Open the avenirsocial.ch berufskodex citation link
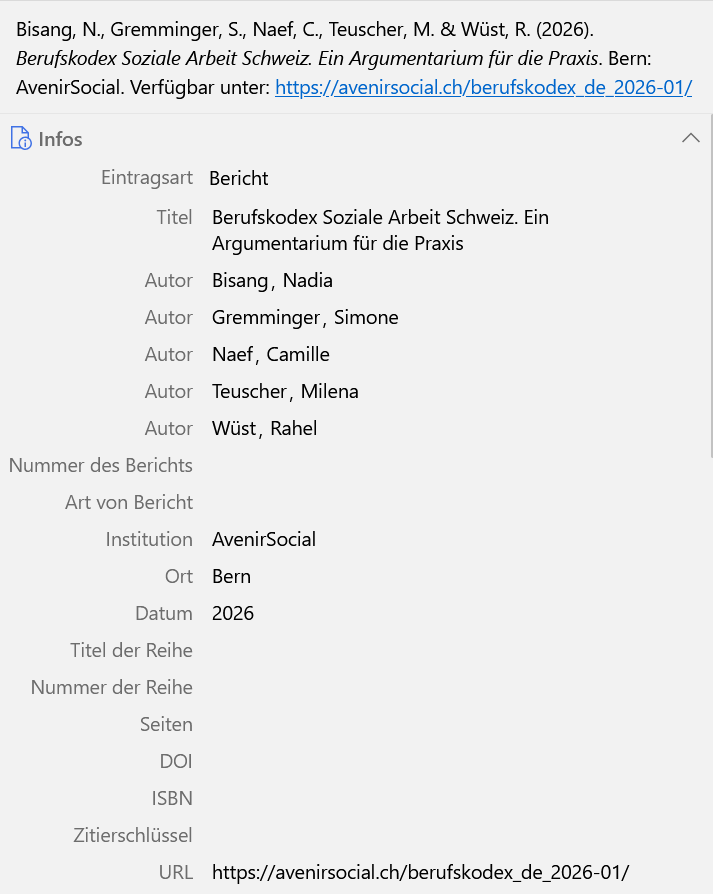The height and width of the screenshot is (894, 713). point(483,87)
